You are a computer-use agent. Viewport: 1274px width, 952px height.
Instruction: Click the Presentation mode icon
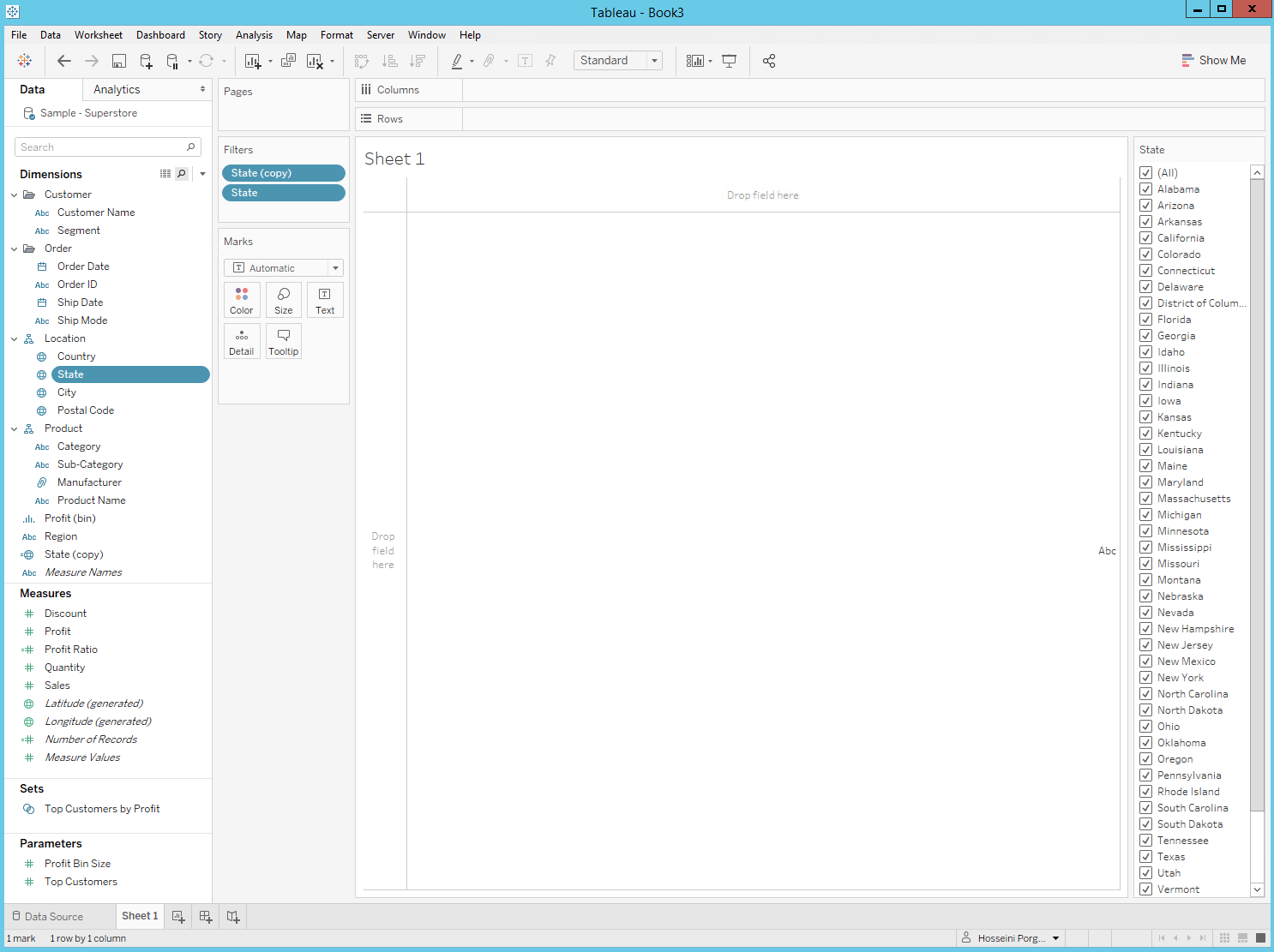[730, 61]
